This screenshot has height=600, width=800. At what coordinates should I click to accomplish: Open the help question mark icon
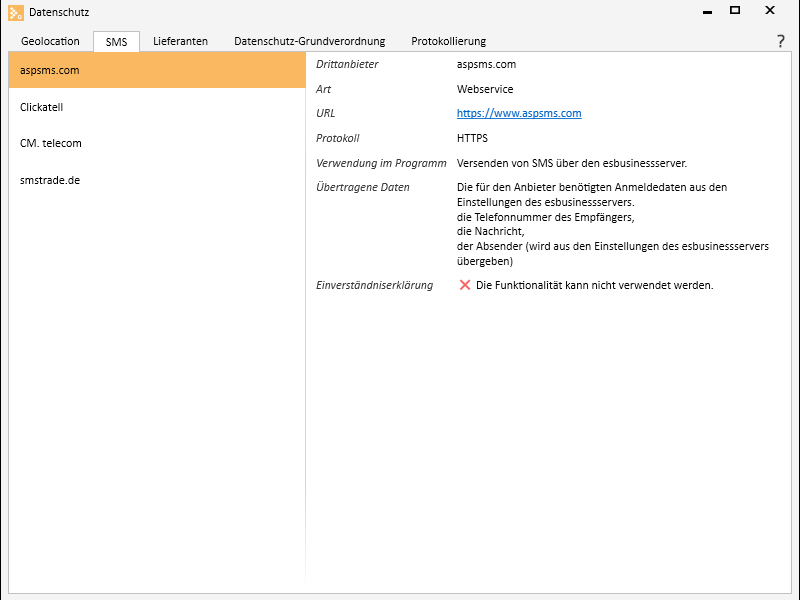tap(781, 41)
